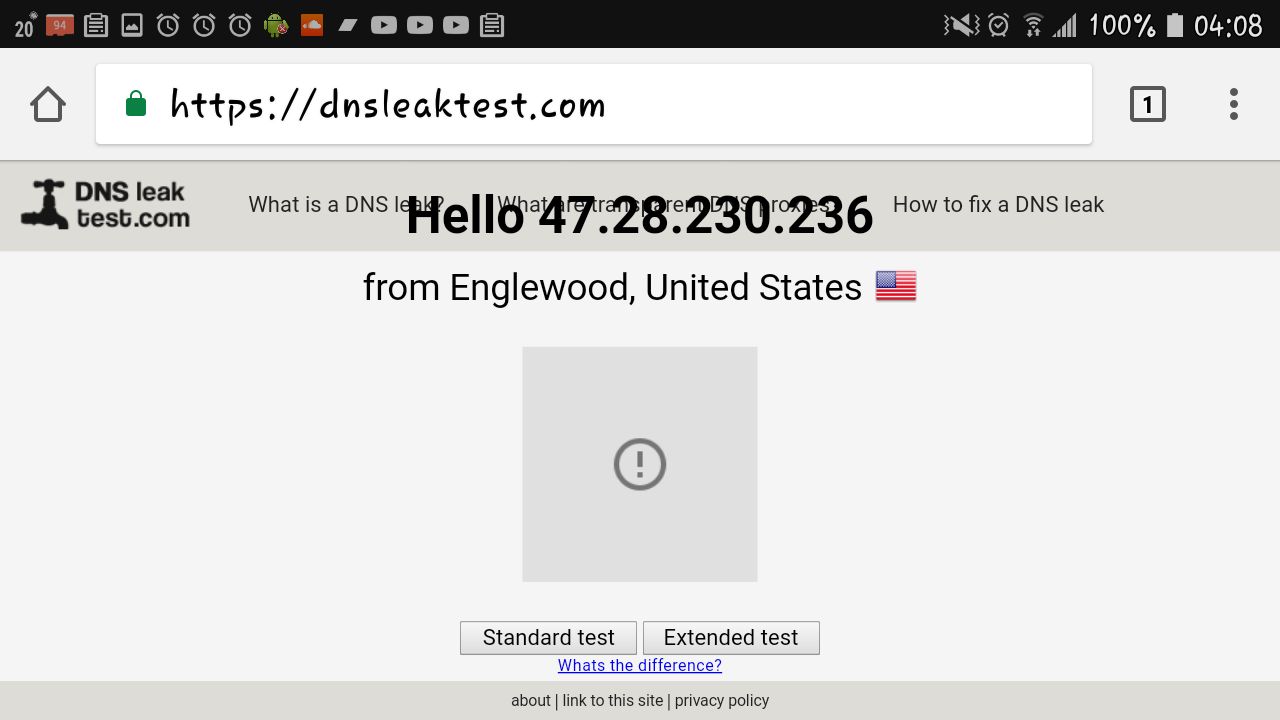The height and width of the screenshot is (720, 1280).
Task: Start the Extended test
Action: pyautogui.click(x=731, y=638)
